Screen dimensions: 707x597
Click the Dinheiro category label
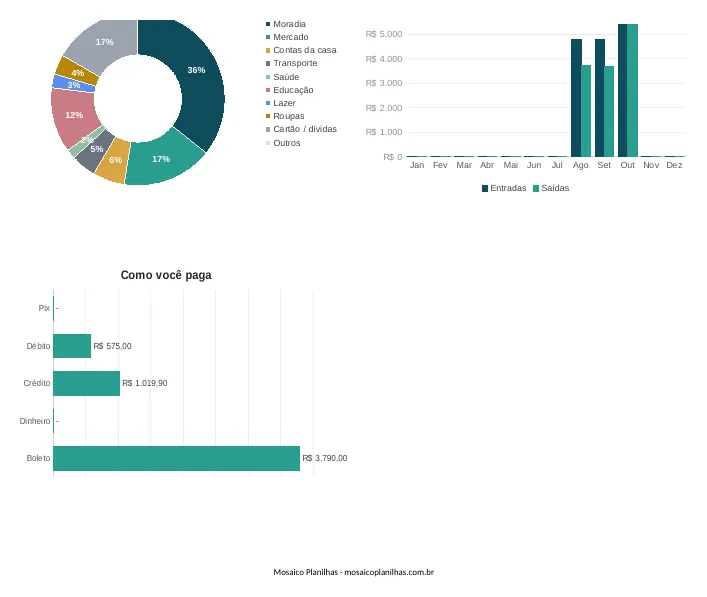pyautogui.click(x=35, y=421)
